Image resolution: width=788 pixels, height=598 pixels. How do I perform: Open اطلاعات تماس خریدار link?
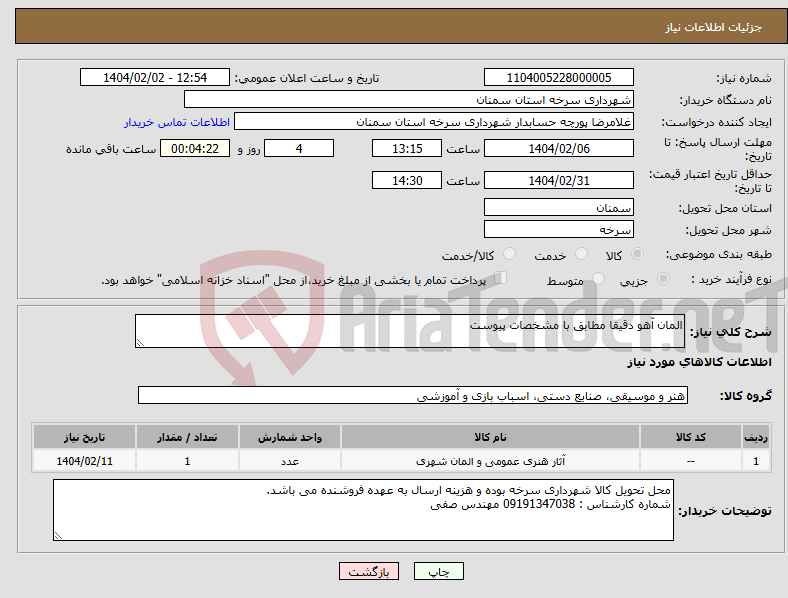[177, 122]
